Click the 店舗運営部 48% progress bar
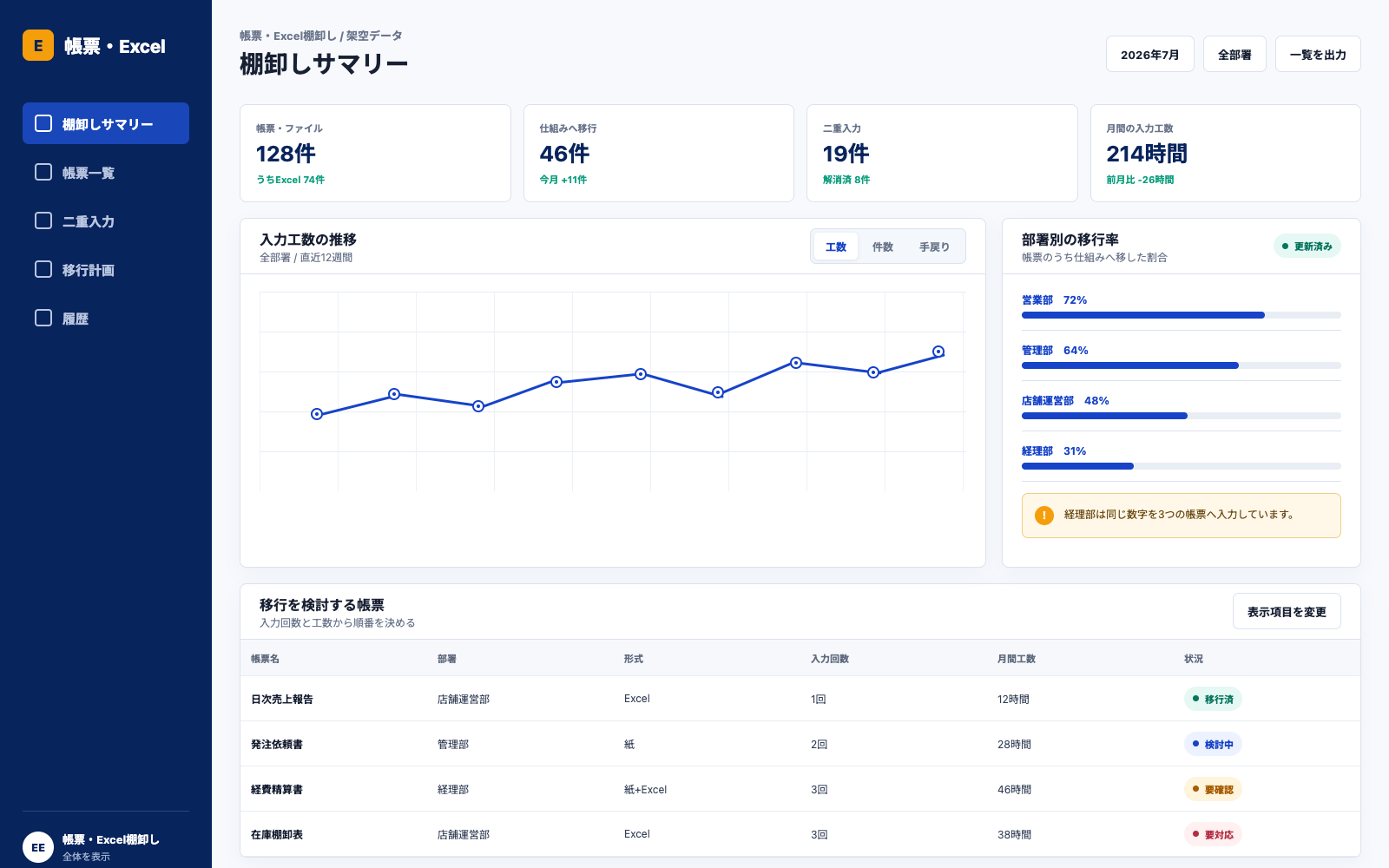The height and width of the screenshot is (868, 1389). pos(1182,416)
